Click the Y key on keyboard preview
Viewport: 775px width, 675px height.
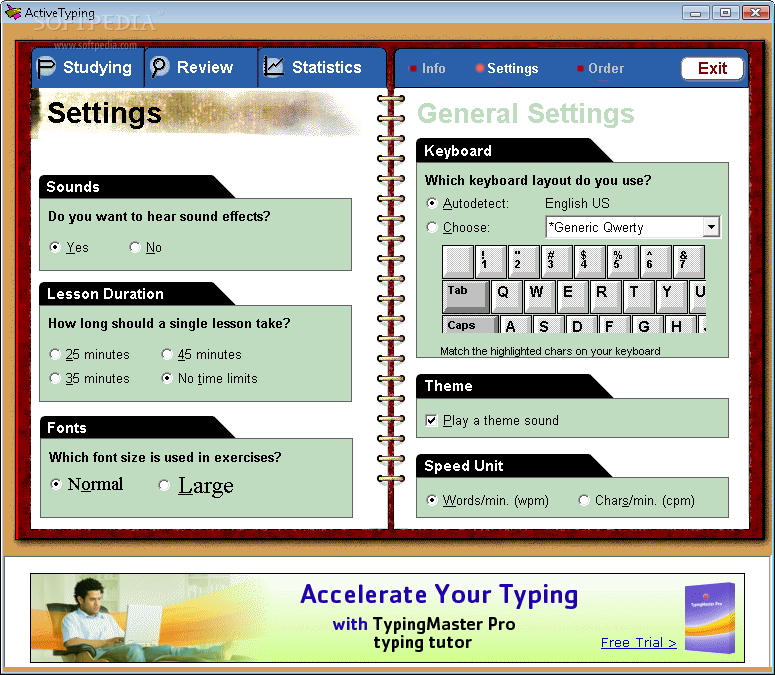[x=672, y=295]
